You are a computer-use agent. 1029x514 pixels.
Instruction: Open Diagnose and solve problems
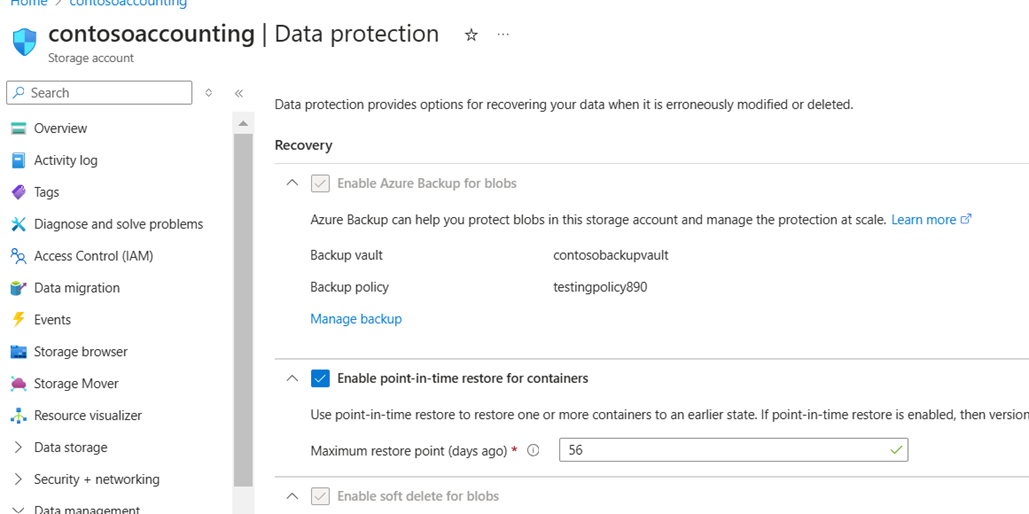pyautogui.click(x=118, y=224)
